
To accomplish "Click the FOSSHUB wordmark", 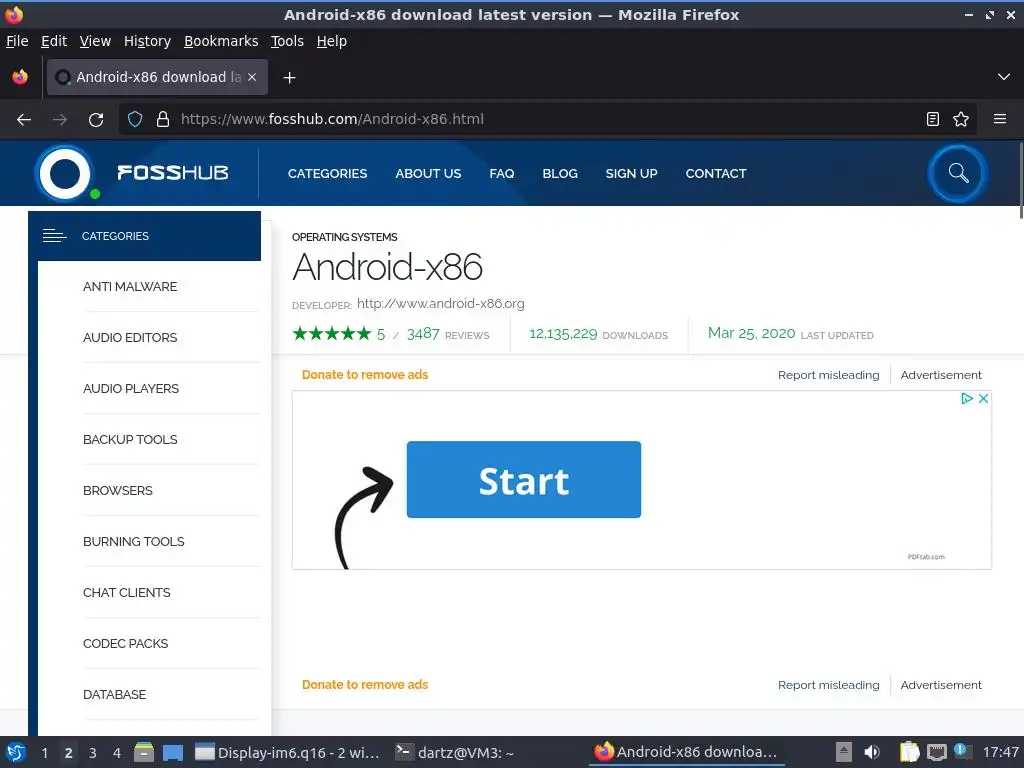I will (x=172, y=172).
